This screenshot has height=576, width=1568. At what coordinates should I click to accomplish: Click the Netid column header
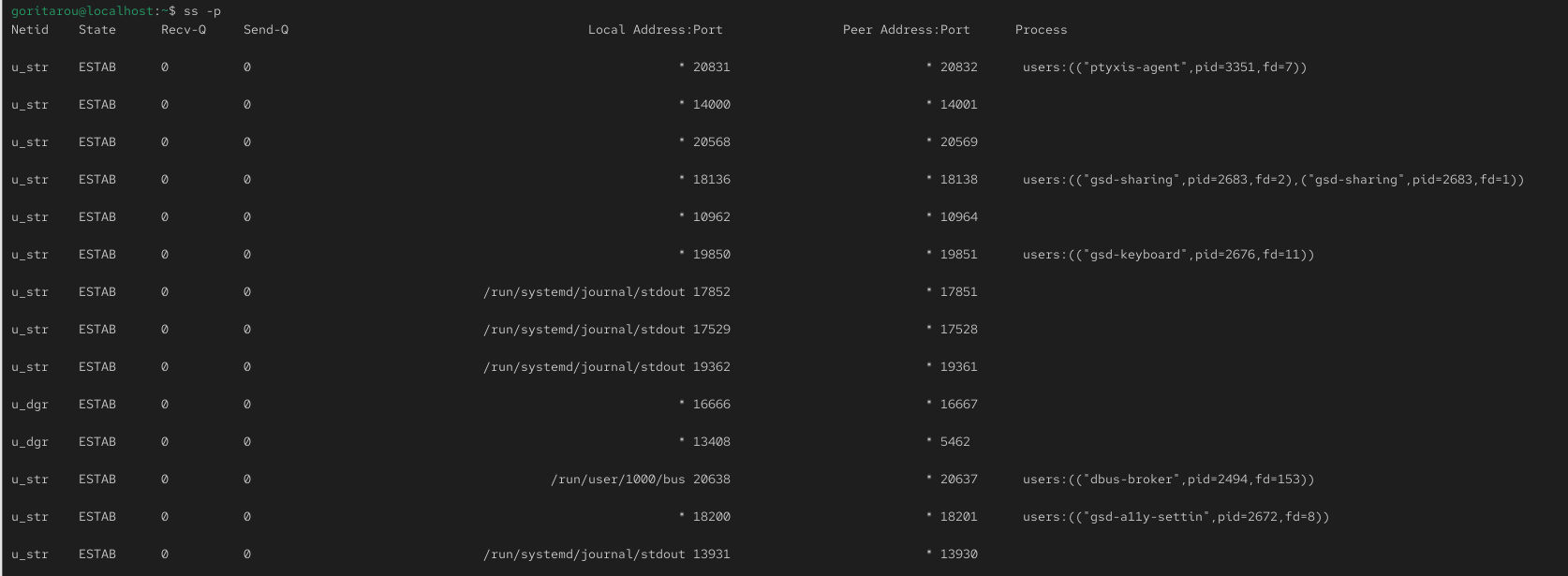[x=30, y=30]
